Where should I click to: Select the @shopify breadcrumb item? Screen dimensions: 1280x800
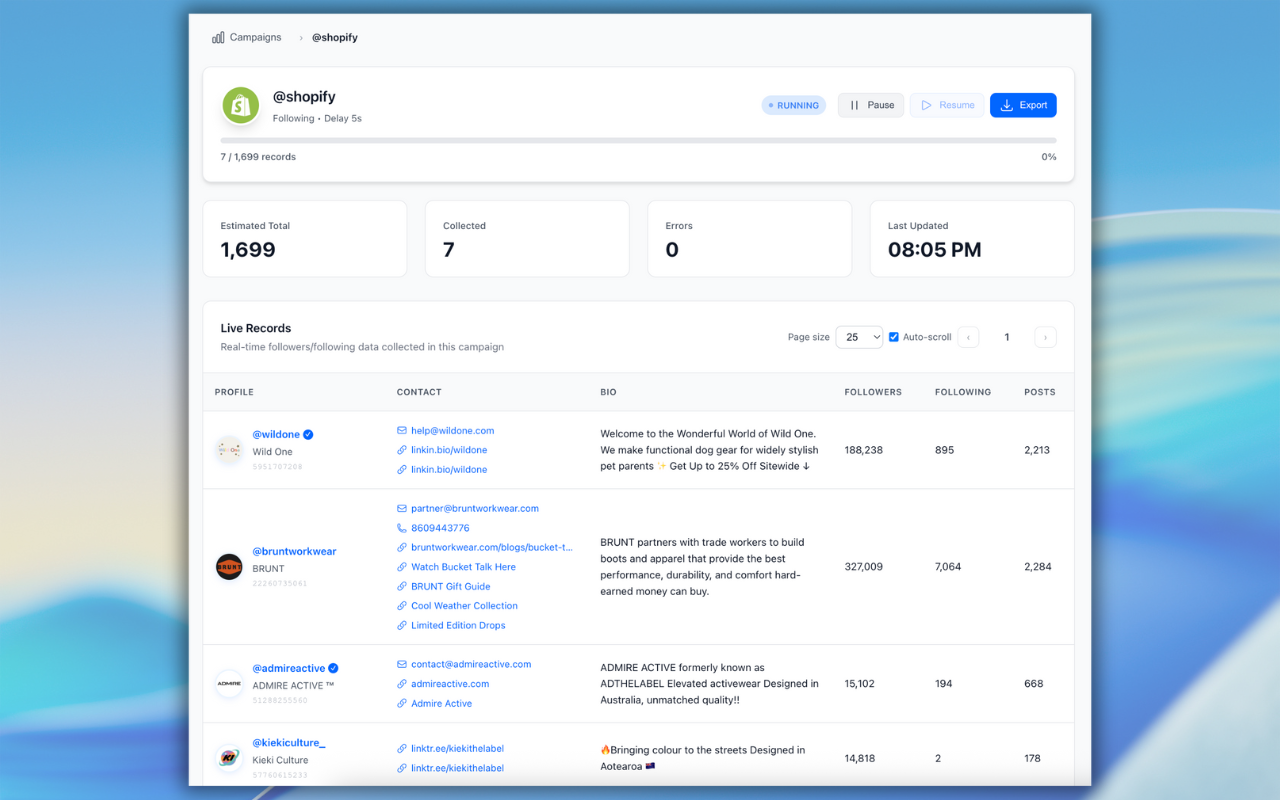[335, 38]
